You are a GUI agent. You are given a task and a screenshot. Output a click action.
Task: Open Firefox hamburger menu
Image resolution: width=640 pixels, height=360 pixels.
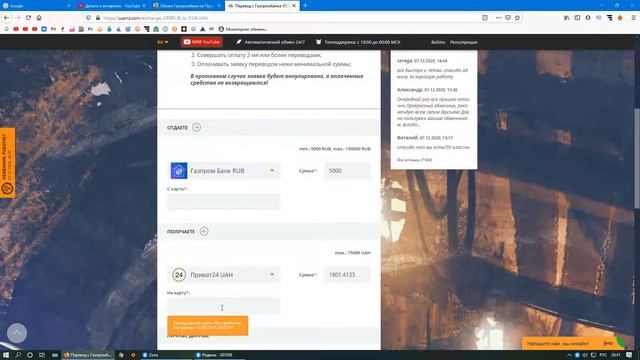633,18
